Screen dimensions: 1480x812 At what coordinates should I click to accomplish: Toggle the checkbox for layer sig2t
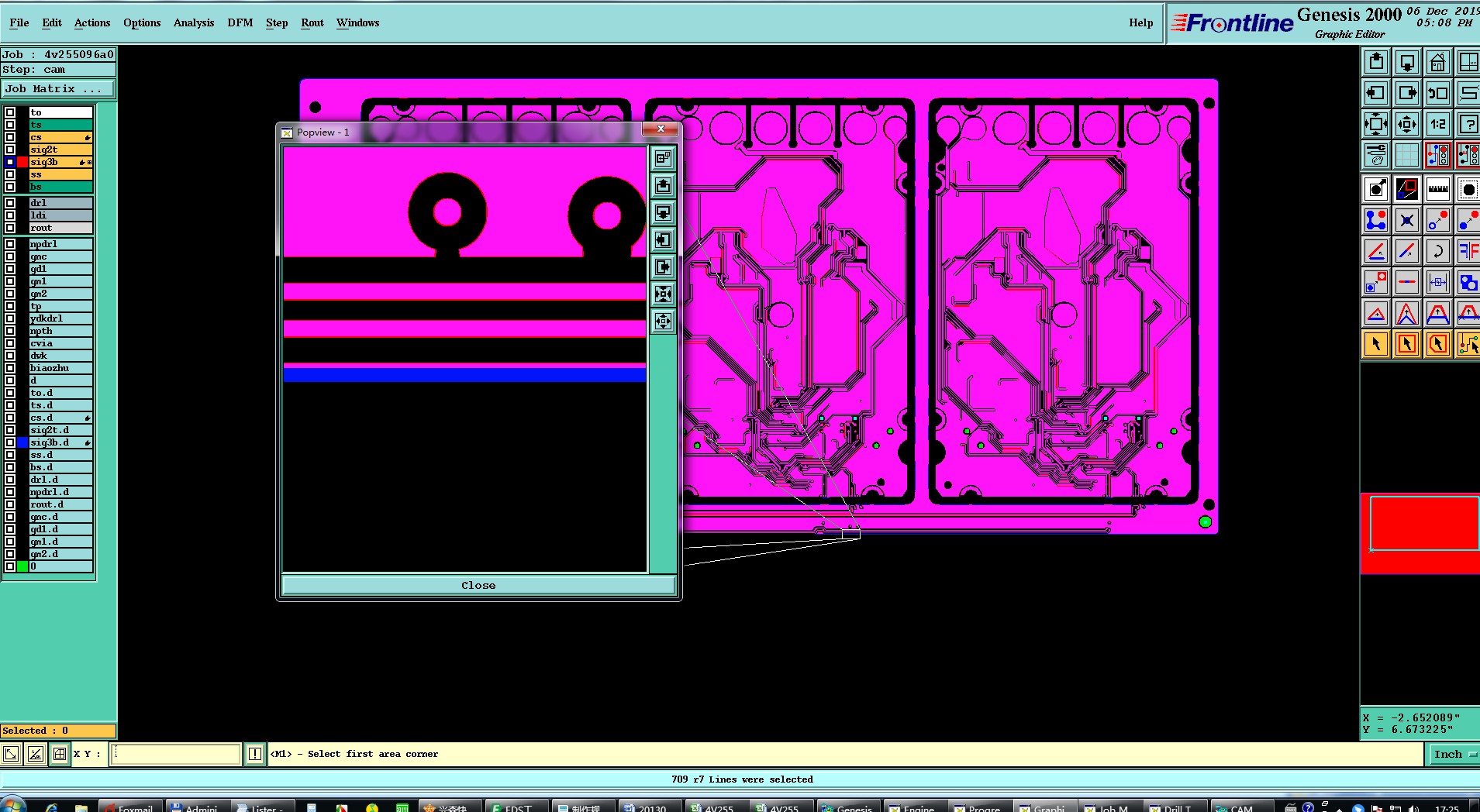(x=10, y=150)
